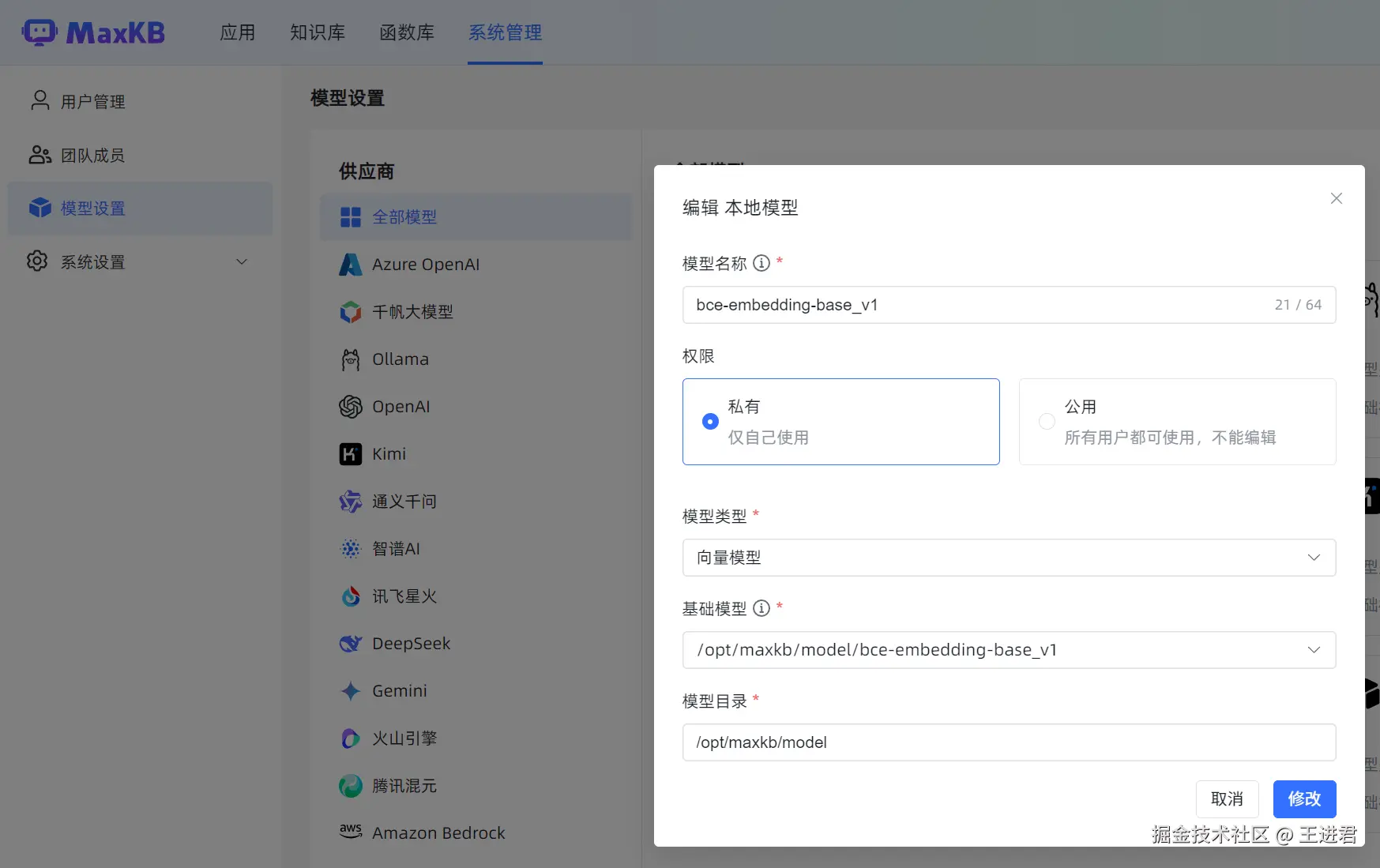Select 全部模型 in supplier list

pos(476,217)
